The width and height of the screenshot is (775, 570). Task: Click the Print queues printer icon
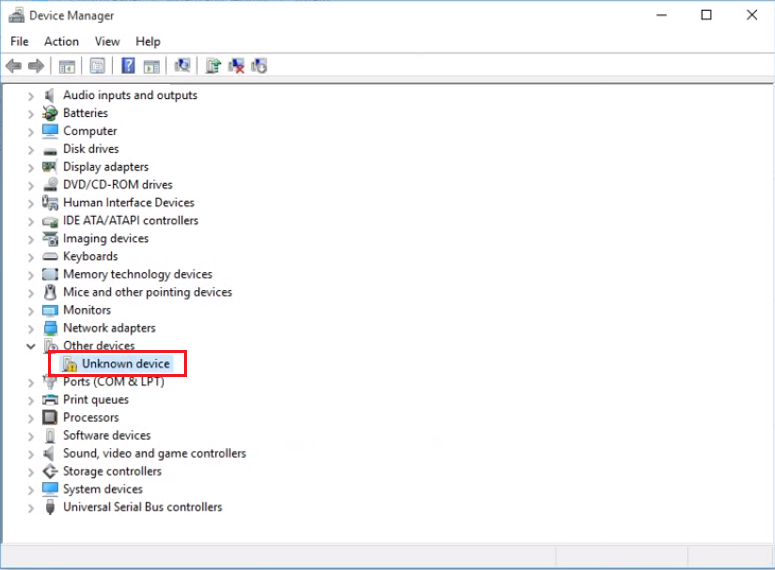(x=50, y=400)
